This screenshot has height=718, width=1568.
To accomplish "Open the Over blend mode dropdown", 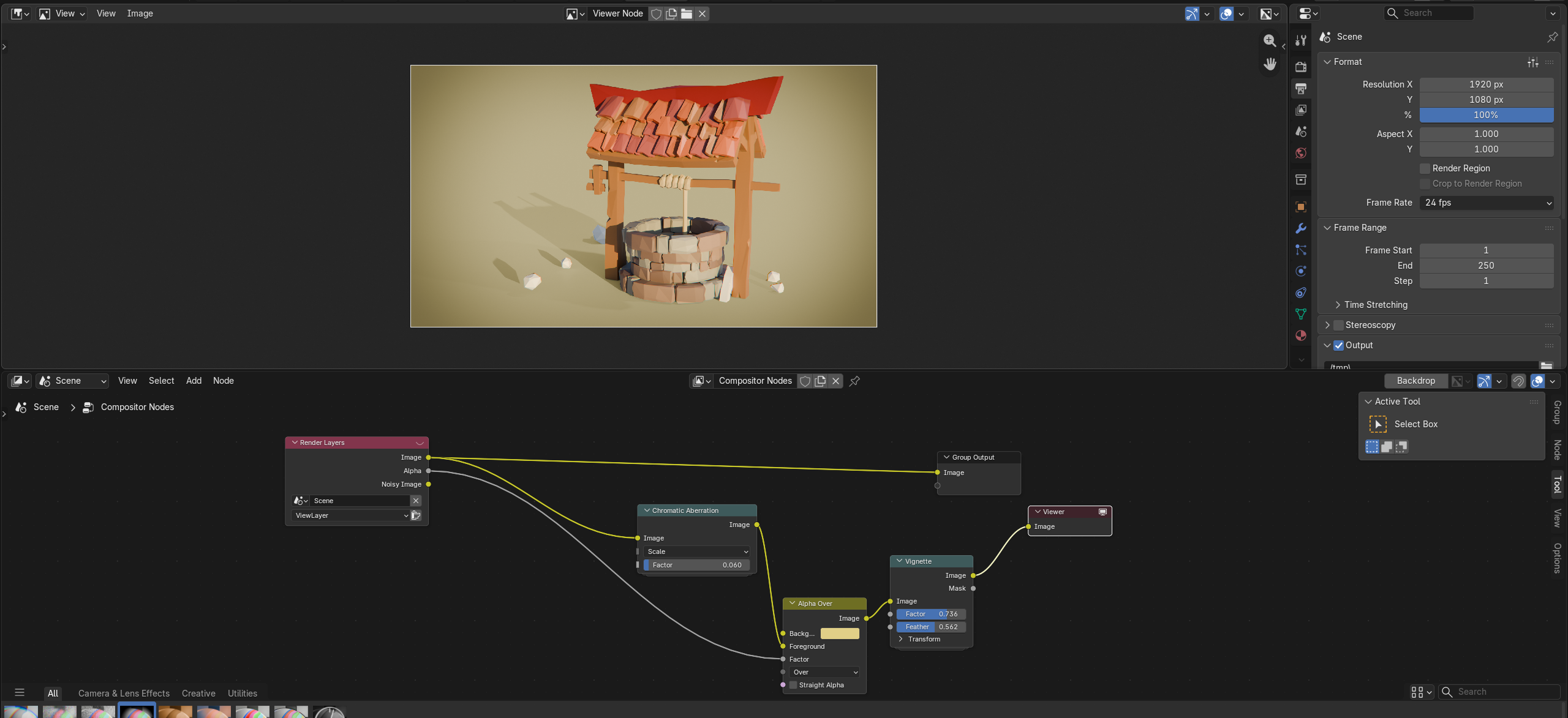I will [824, 672].
